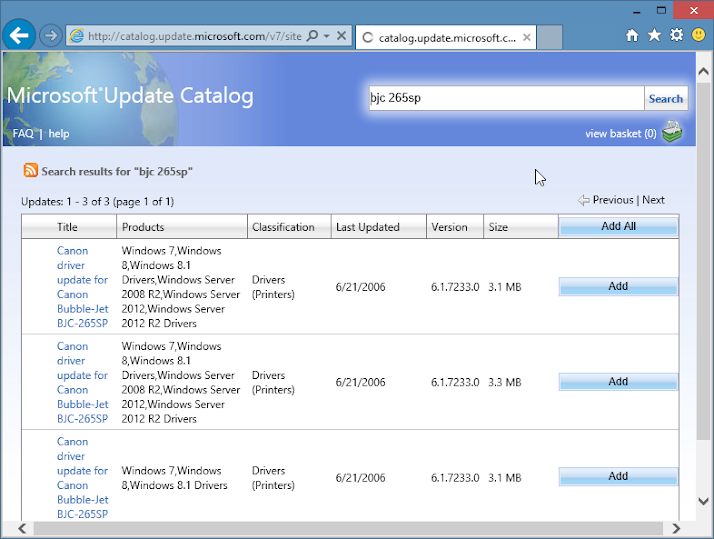Click the Add All button
714x539 pixels.
click(618, 226)
